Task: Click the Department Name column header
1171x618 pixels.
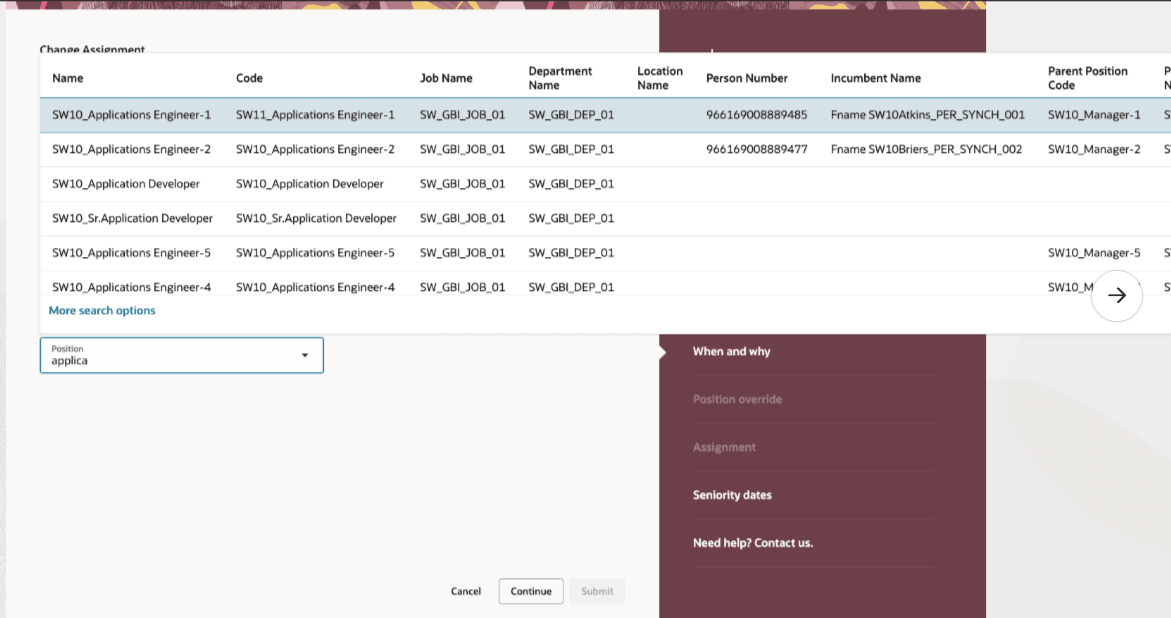Action: tap(560, 78)
